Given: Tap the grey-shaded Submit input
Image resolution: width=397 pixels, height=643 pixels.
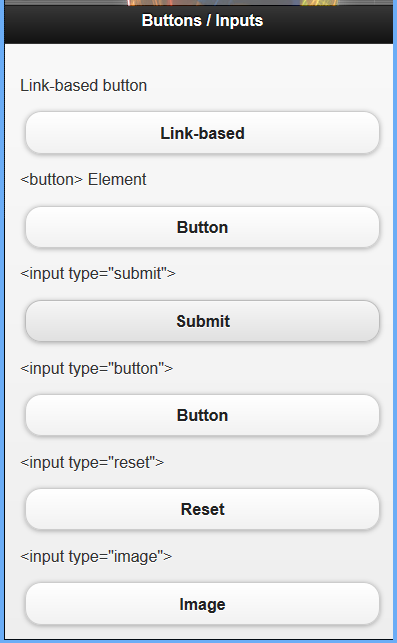Looking at the screenshot, I should [202, 321].
